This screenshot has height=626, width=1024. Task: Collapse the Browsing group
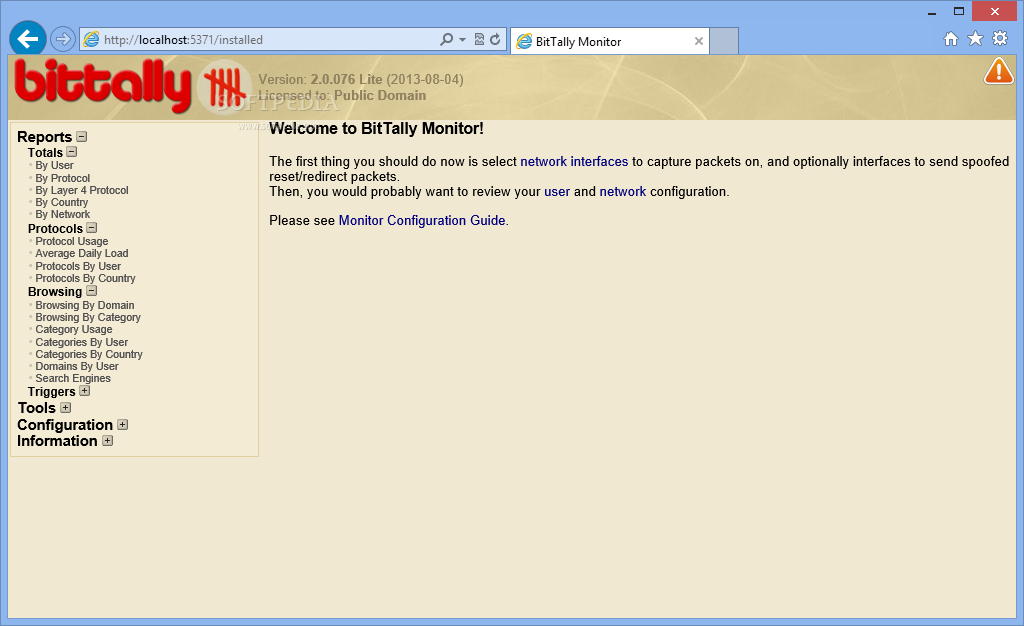coord(91,291)
